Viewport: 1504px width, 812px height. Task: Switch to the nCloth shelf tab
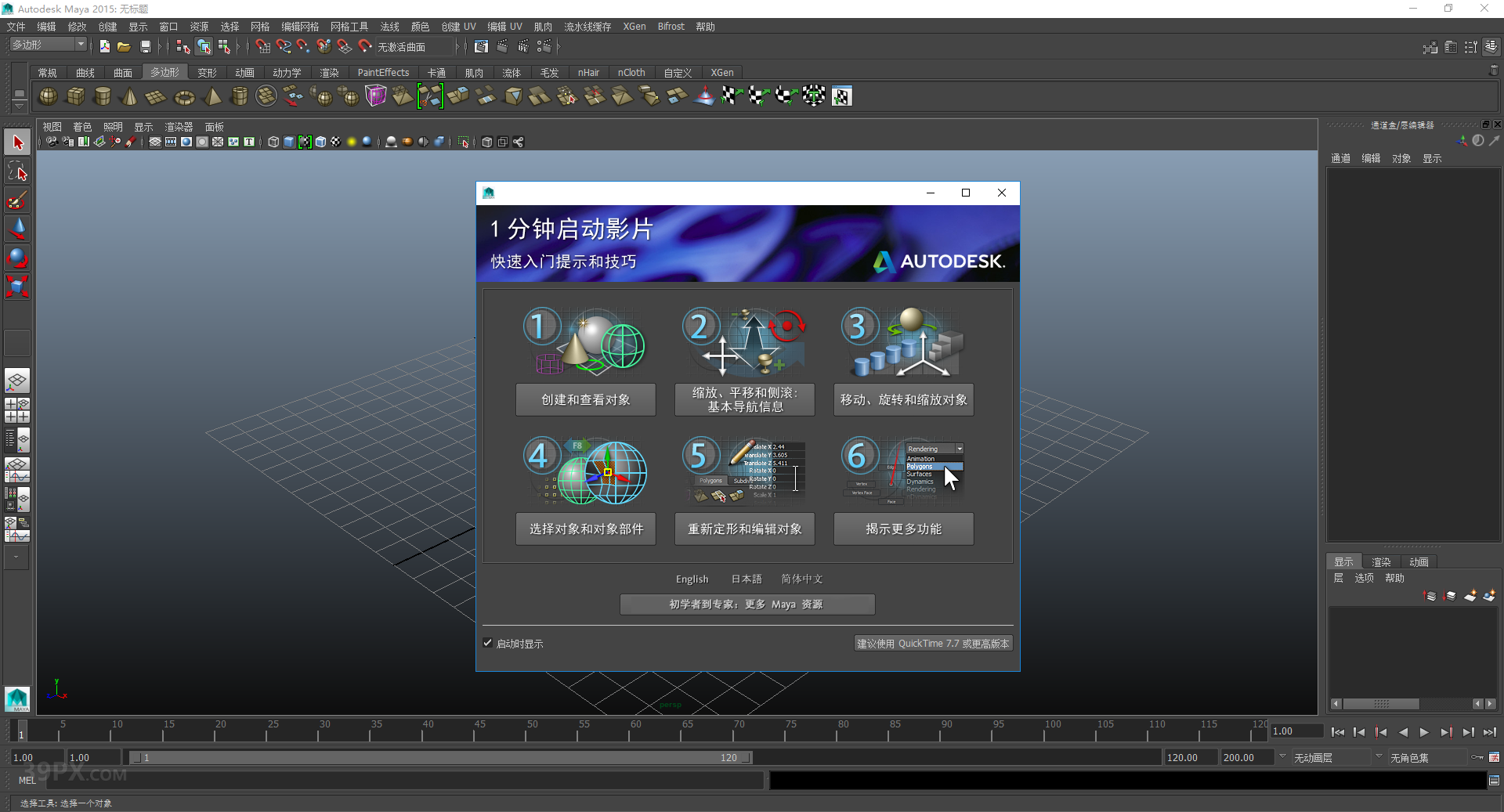pyautogui.click(x=632, y=72)
